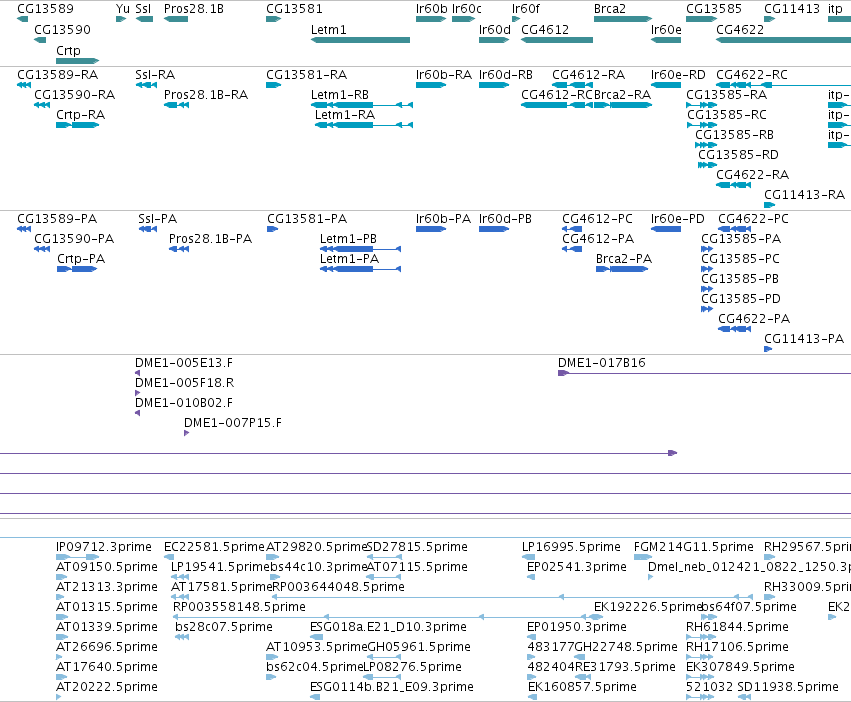Click transcript CG13585-RB
851x702 pixels.
(x=734, y=135)
